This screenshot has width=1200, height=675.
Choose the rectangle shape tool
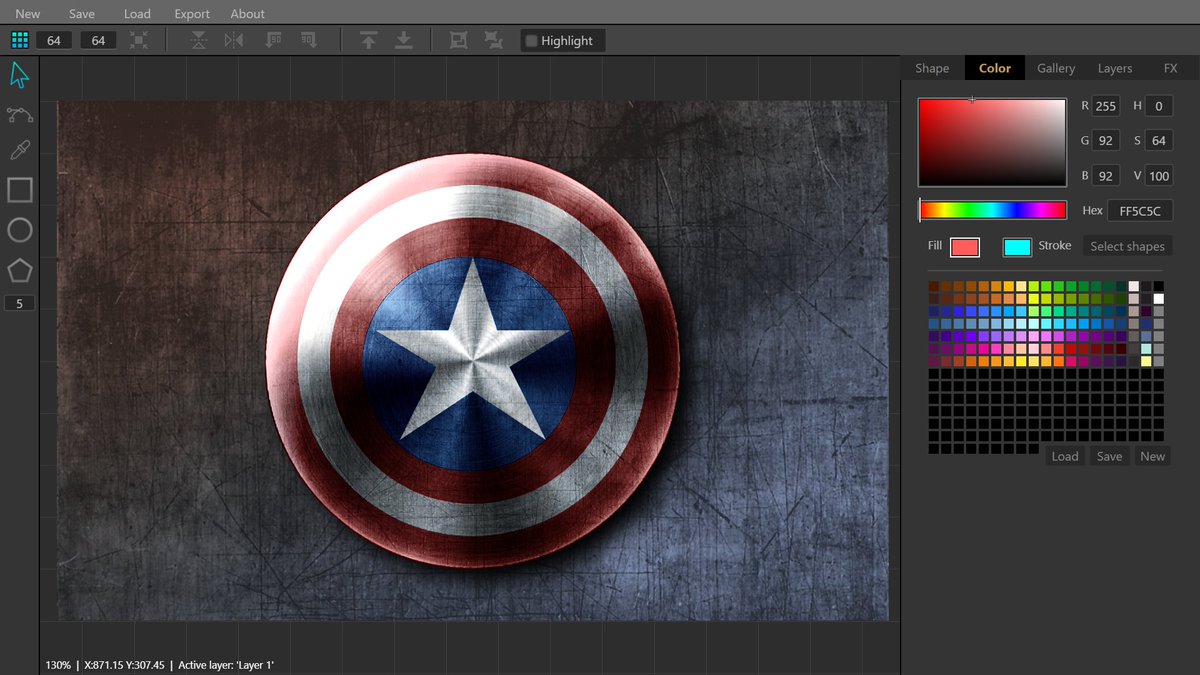20,190
